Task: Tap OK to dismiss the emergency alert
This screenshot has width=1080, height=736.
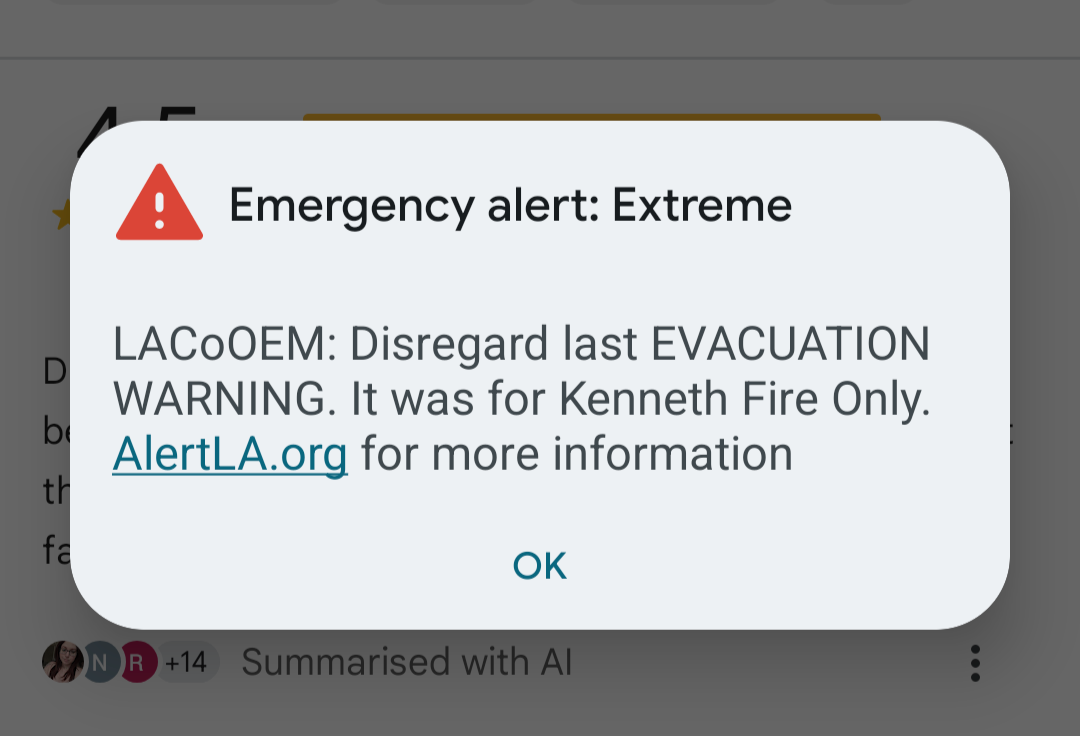Action: click(539, 566)
